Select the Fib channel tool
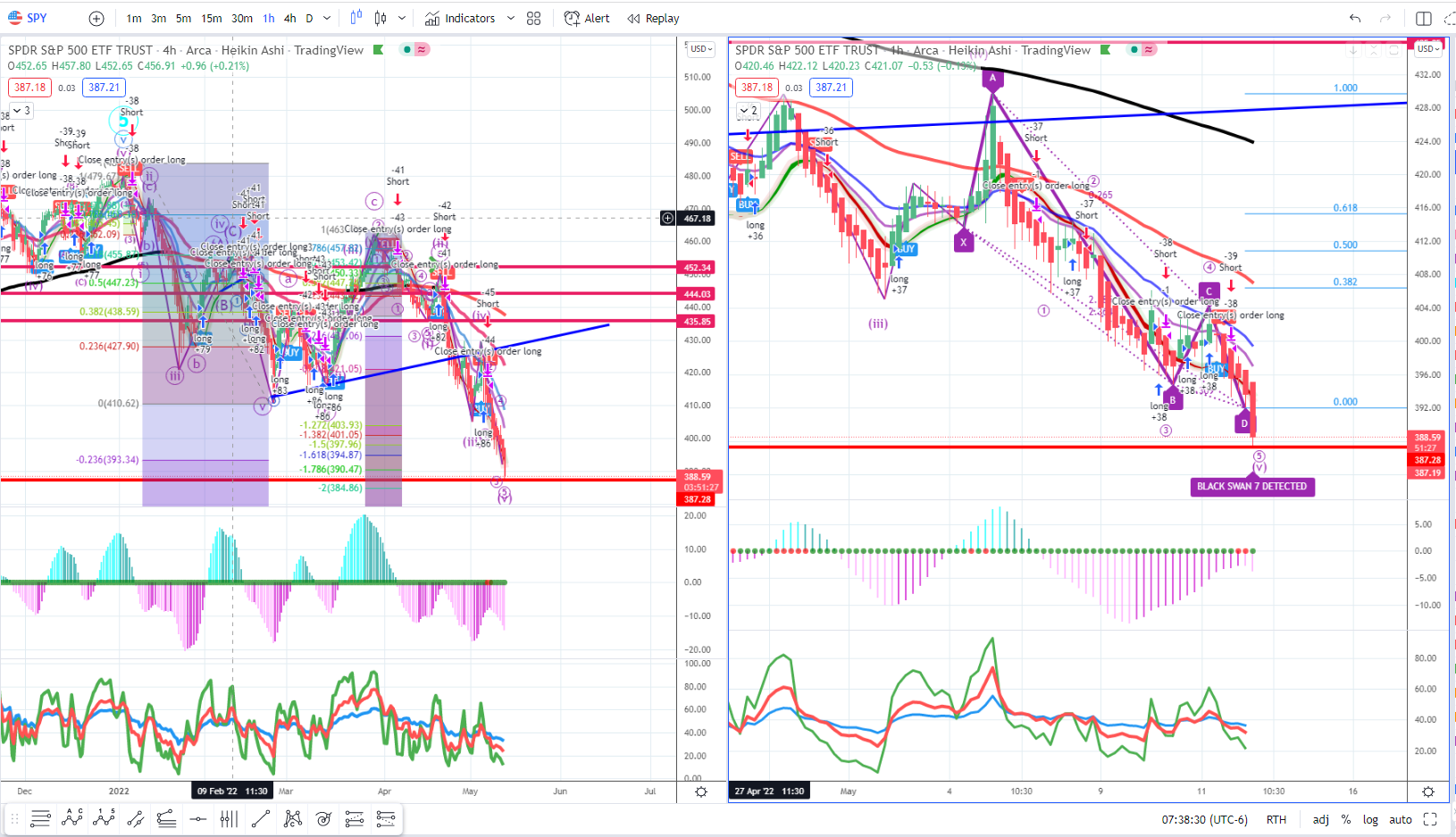 pos(166,818)
